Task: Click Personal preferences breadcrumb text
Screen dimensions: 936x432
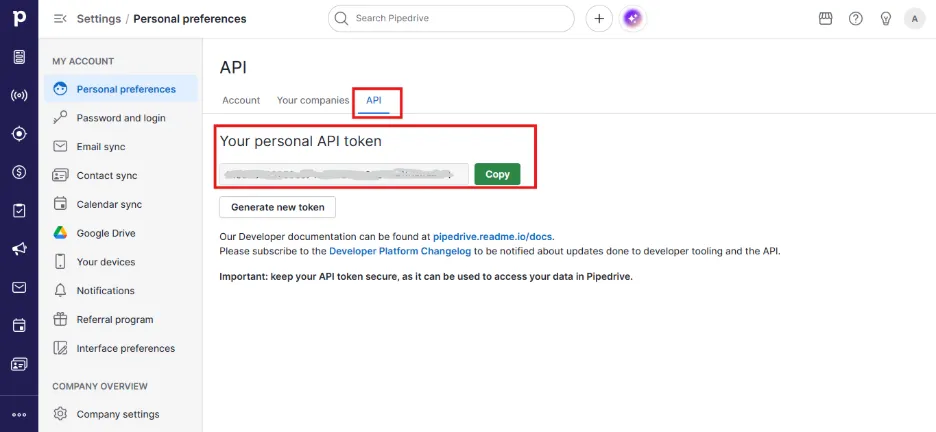Action: [190, 18]
